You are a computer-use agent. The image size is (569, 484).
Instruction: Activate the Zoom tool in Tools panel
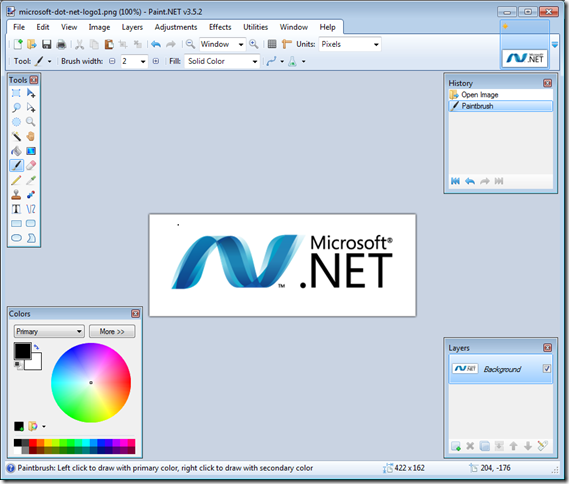[31, 122]
